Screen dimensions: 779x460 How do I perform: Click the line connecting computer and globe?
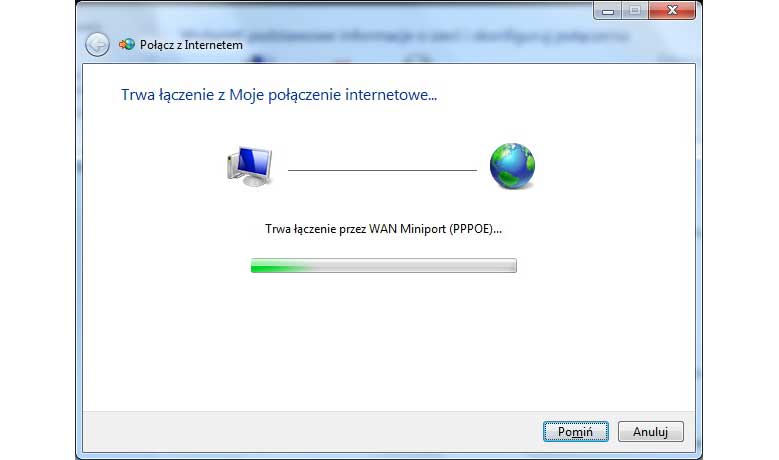382,170
